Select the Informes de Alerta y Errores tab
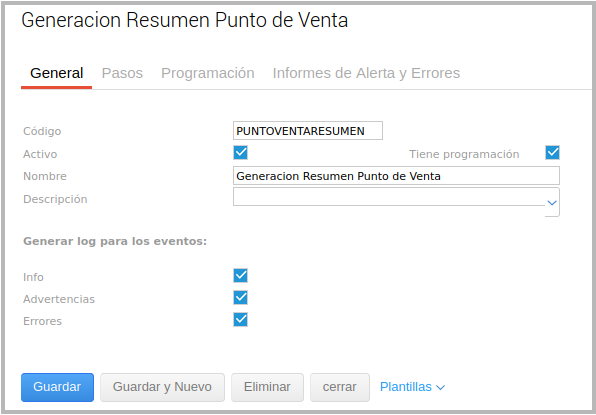Viewport: 596px width, 415px height. point(366,73)
